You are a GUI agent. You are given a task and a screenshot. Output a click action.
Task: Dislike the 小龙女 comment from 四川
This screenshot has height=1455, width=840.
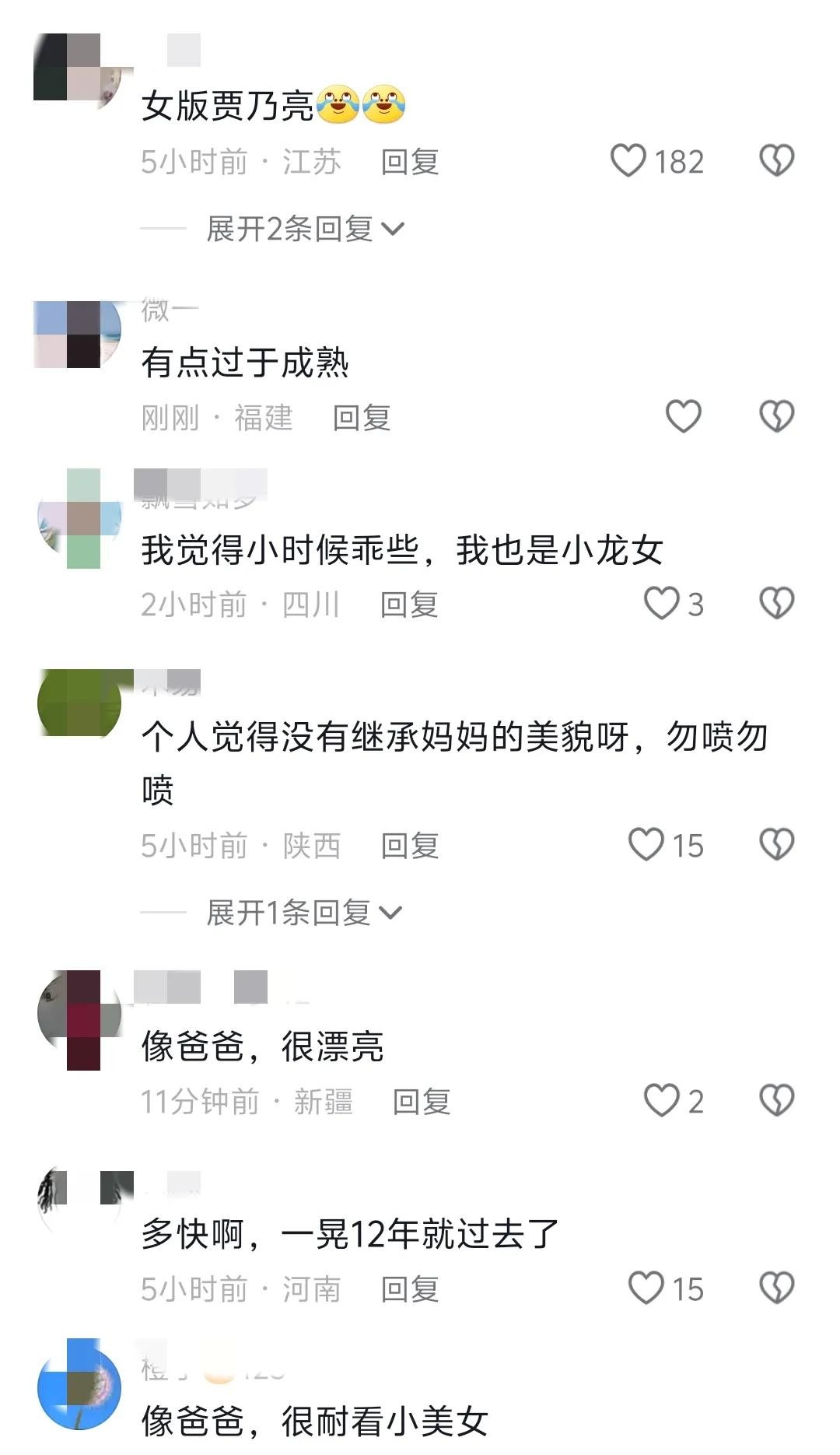coord(776,604)
